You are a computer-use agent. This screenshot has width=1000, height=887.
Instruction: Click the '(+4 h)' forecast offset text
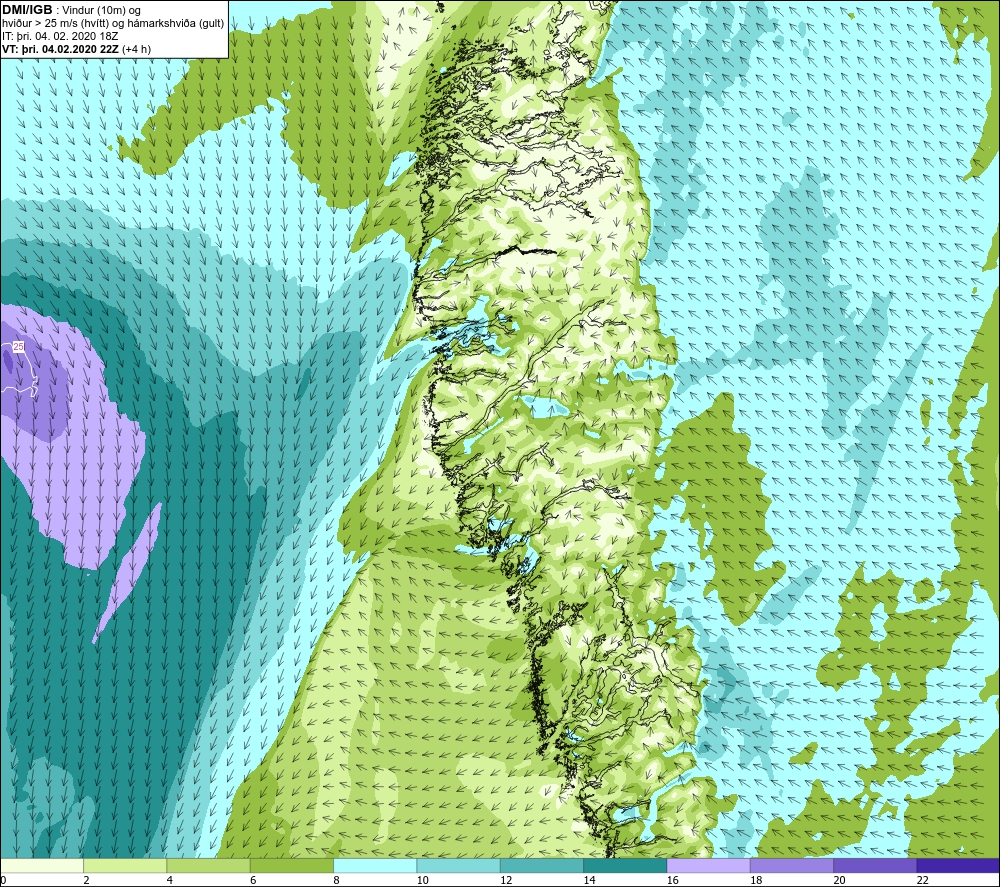point(136,49)
